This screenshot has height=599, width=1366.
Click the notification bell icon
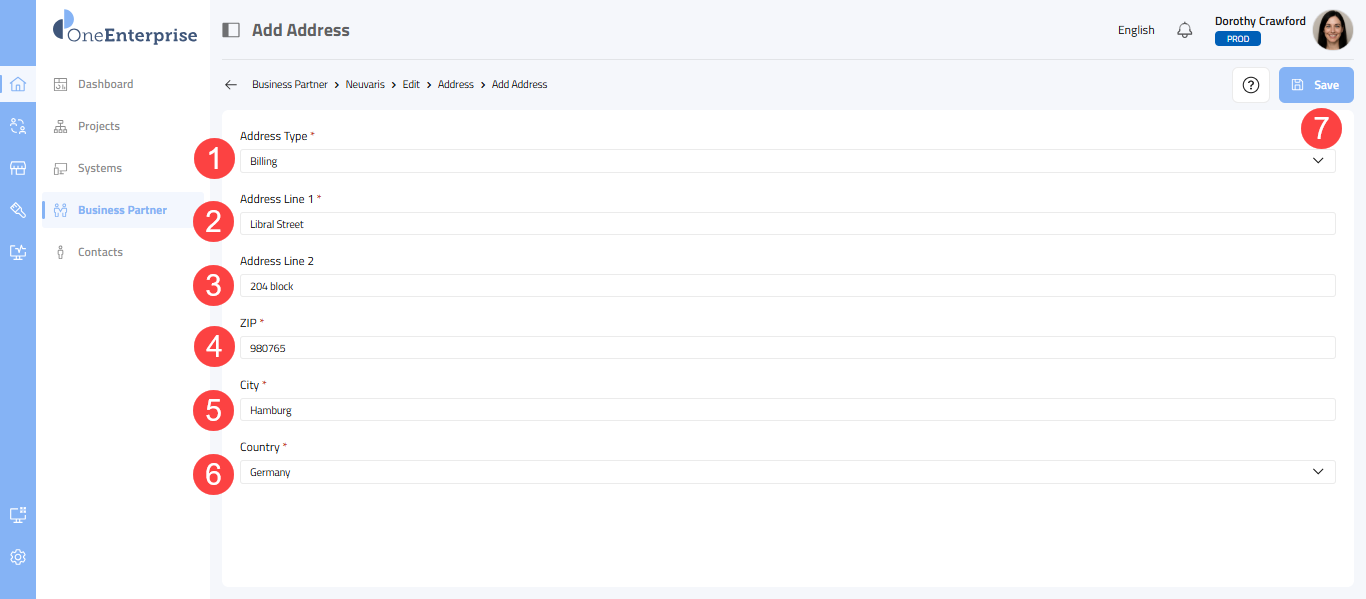point(1185,30)
